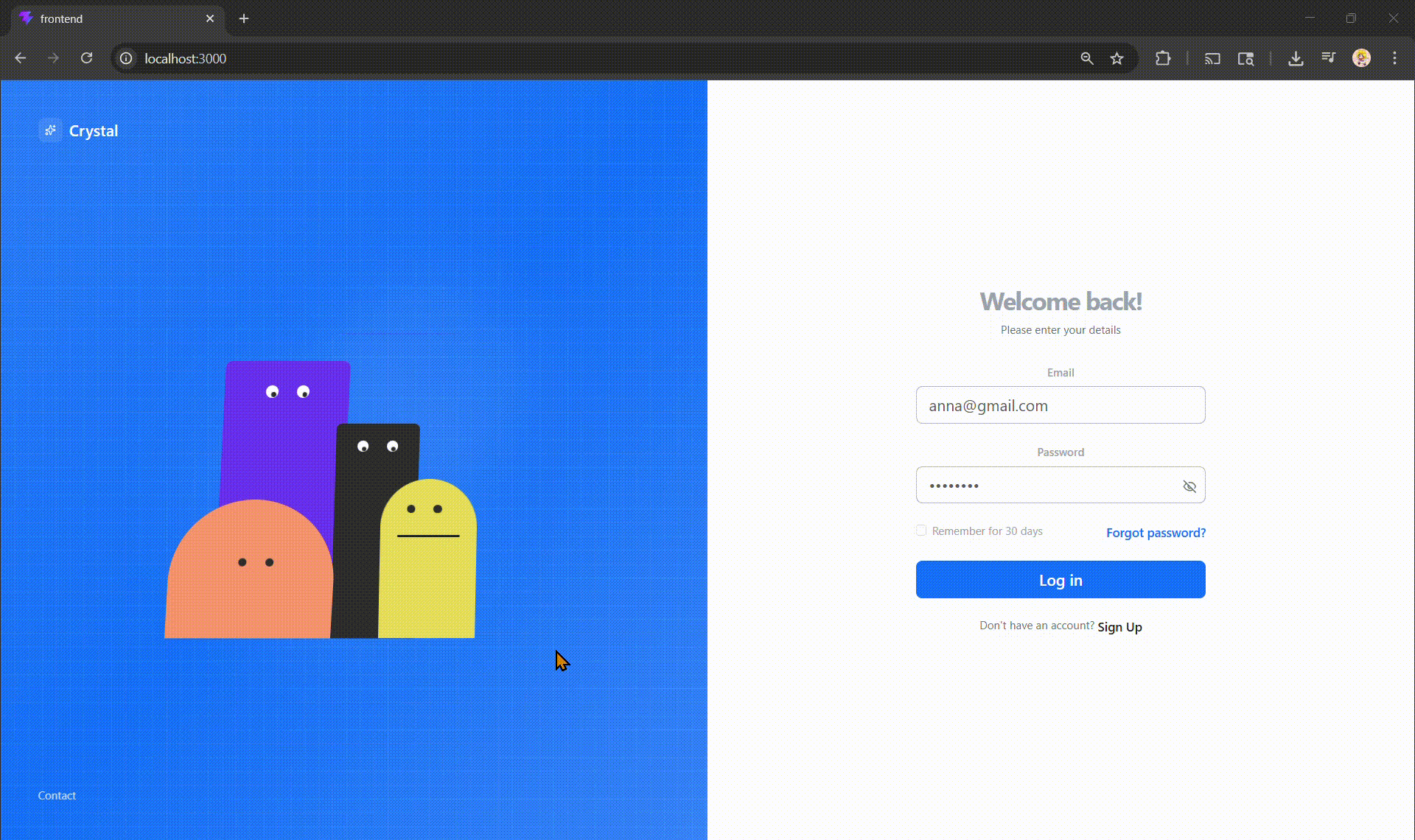The width and height of the screenshot is (1415, 840).
Task: Toggle password visibility eye icon
Action: pos(1189,486)
